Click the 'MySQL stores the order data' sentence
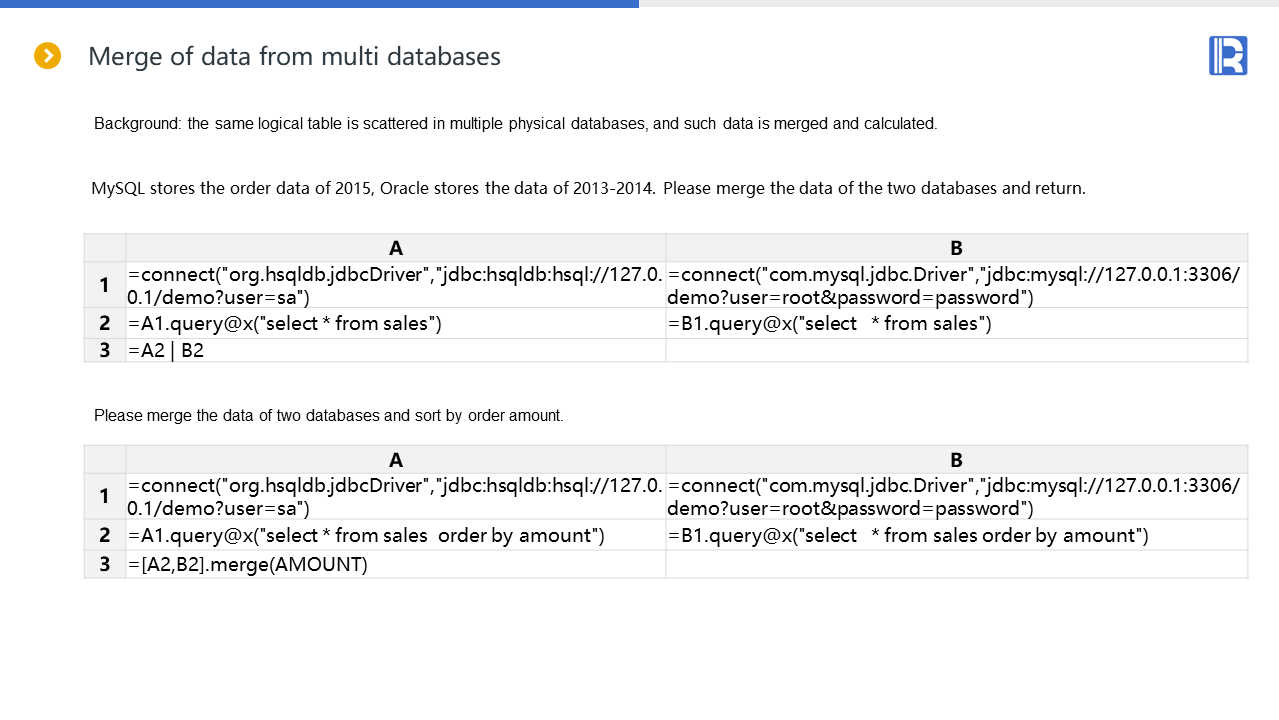The width and height of the screenshot is (1279, 720). [588, 188]
